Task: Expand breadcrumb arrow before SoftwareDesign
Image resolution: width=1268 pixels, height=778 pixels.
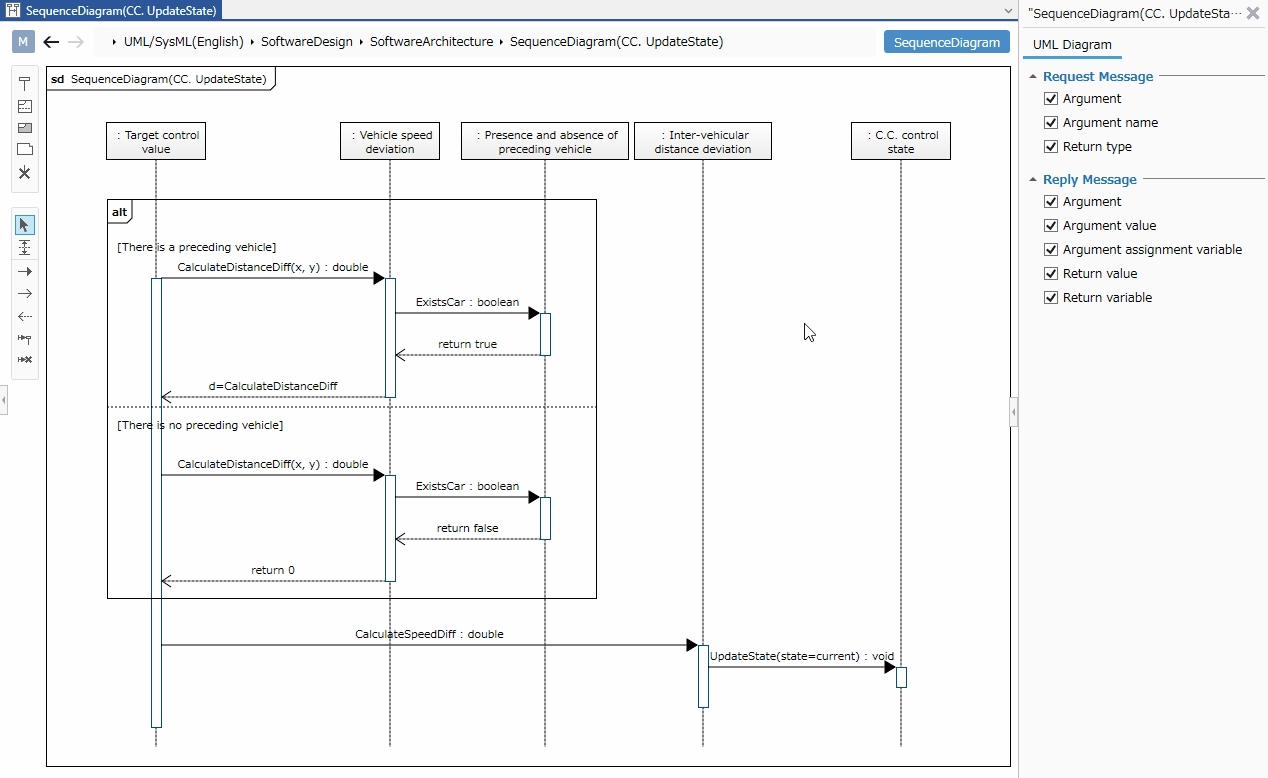Action: pyautogui.click(x=253, y=42)
